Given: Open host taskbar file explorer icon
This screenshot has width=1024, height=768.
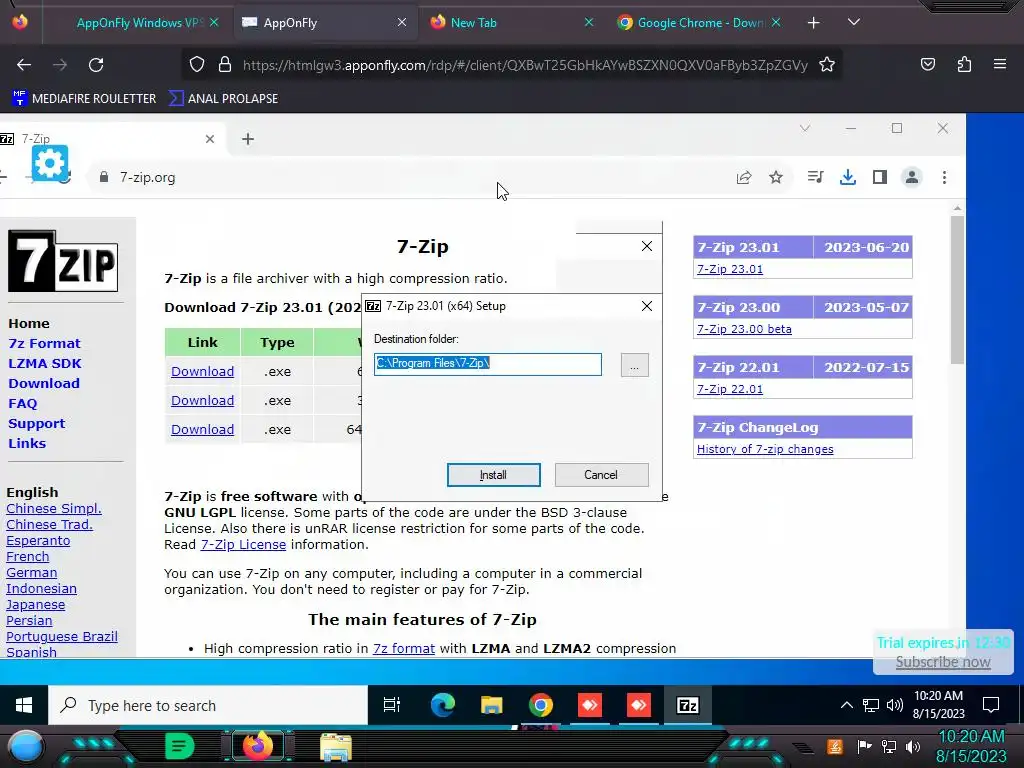Looking at the screenshot, I should (x=336, y=747).
